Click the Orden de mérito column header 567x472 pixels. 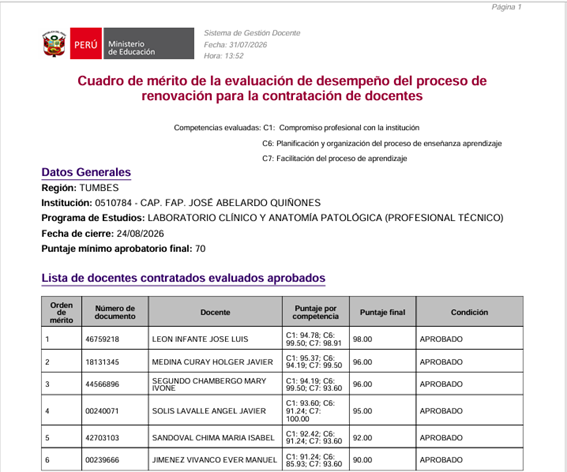point(61,312)
